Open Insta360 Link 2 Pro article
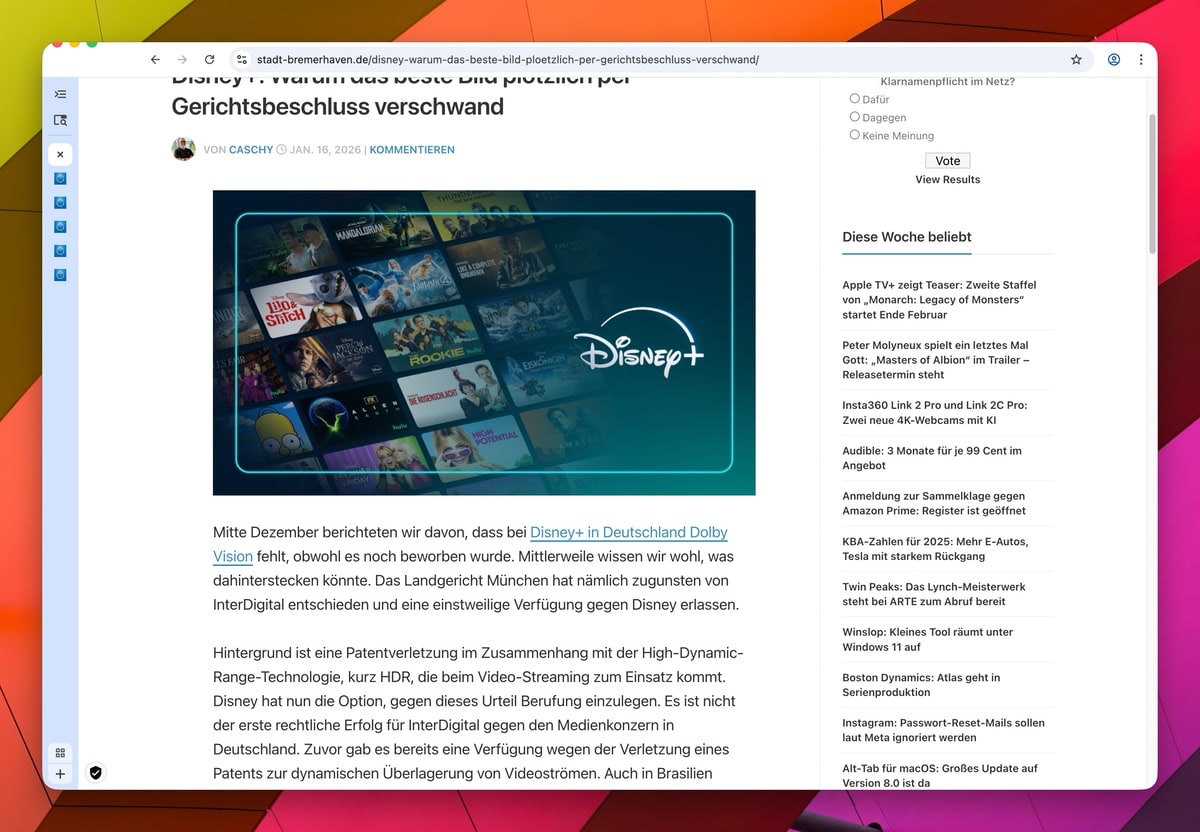Image resolution: width=1200 pixels, height=832 pixels. point(935,413)
